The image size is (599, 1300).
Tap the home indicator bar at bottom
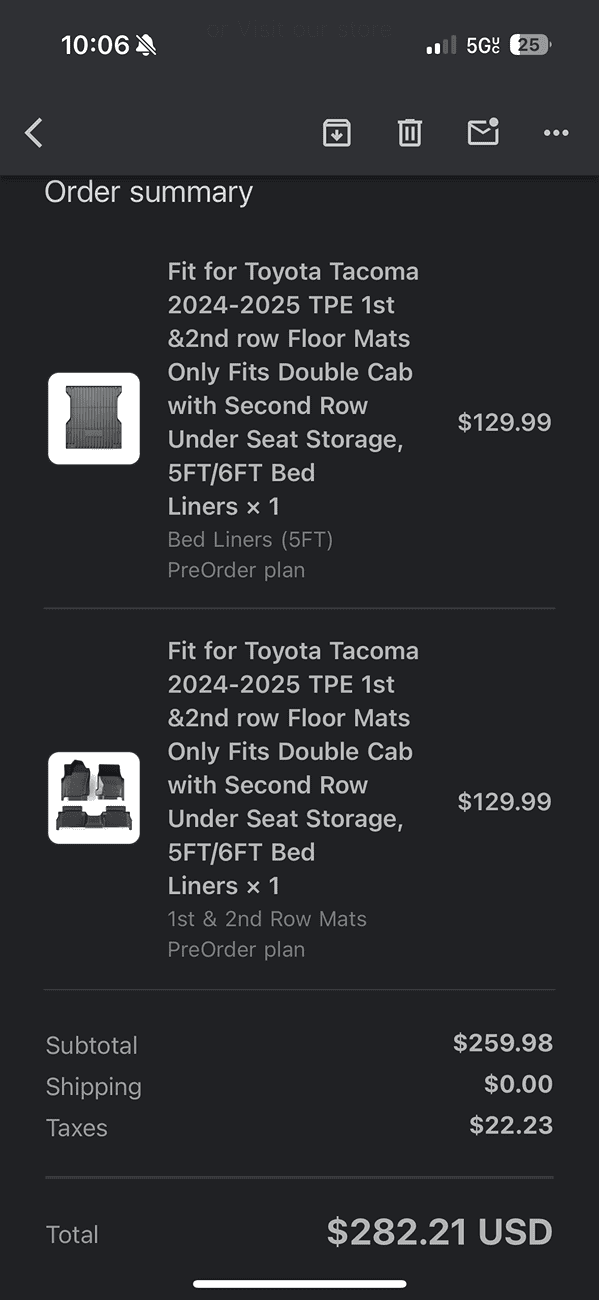[300, 1284]
